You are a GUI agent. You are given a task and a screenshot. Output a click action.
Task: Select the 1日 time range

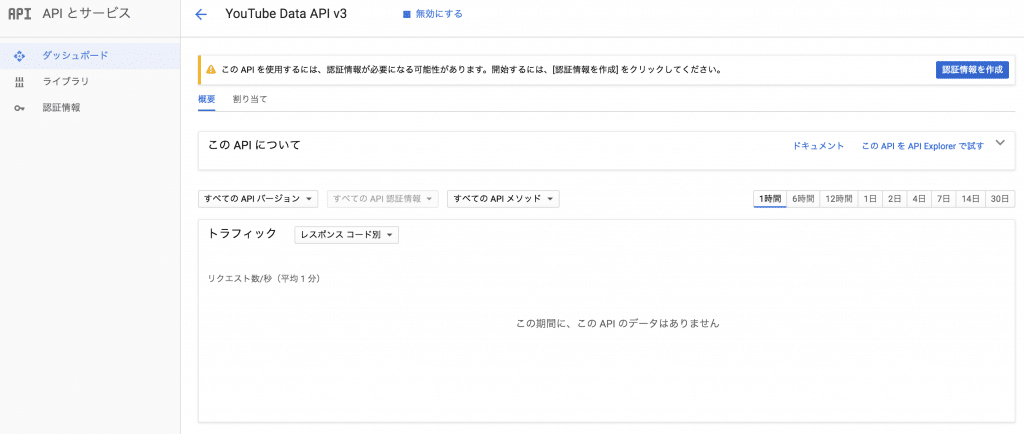tap(869, 199)
